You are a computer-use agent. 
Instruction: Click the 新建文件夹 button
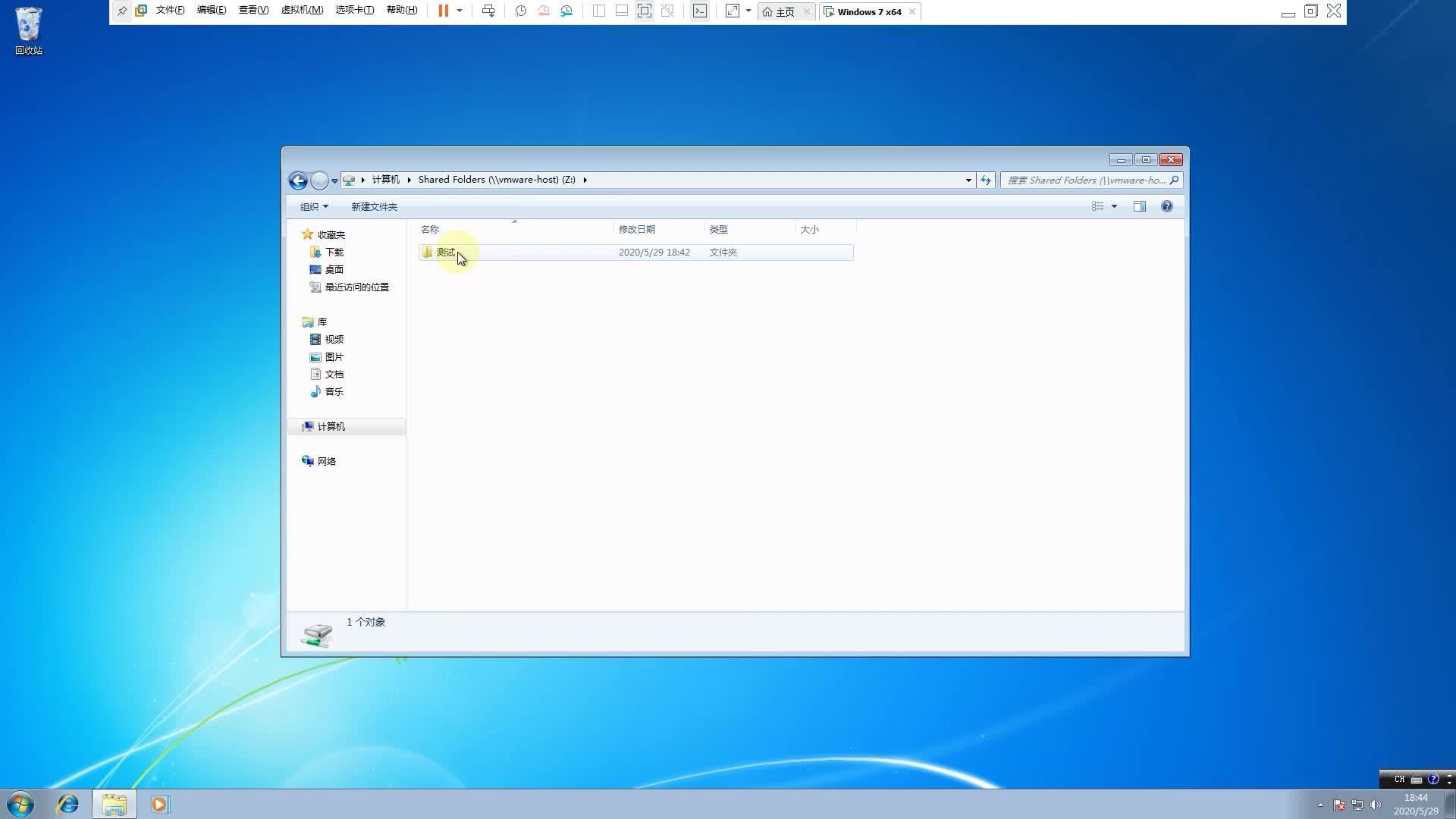(374, 206)
